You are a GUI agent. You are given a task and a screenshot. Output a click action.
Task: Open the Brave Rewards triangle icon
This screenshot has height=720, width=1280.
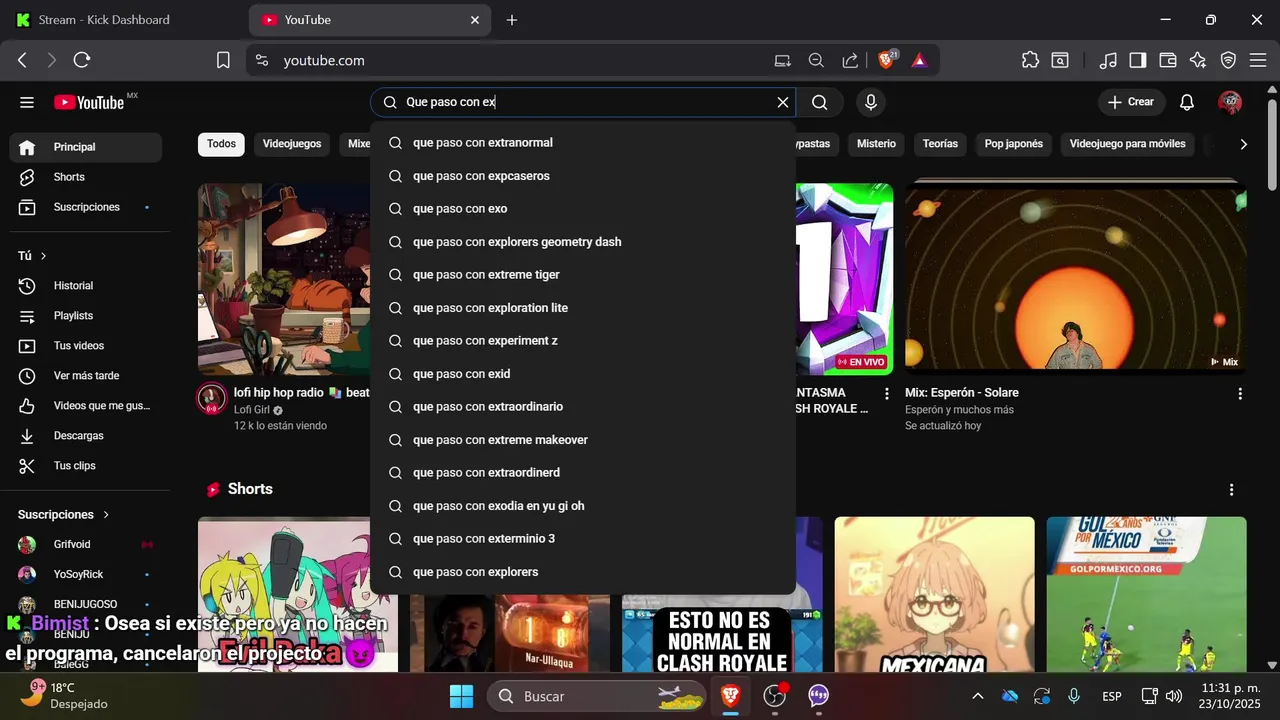(920, 60)
